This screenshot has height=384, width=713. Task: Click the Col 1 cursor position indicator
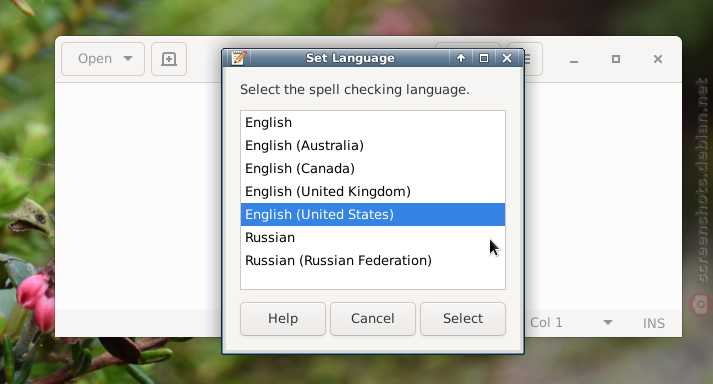[546, 323]
